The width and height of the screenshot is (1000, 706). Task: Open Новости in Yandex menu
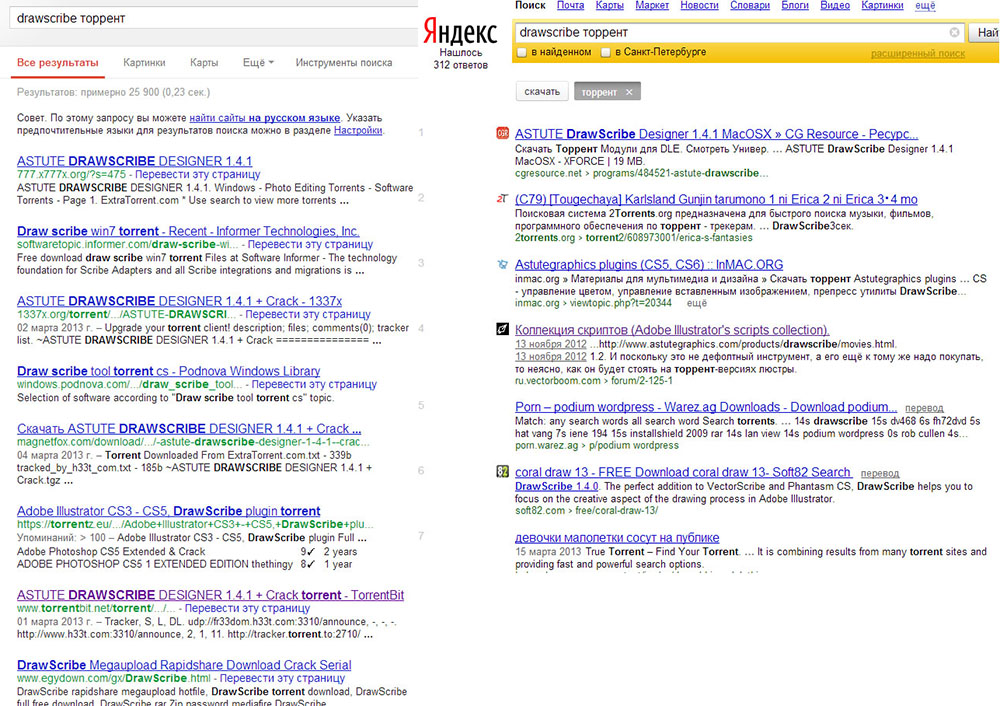[x=700, y=6]
